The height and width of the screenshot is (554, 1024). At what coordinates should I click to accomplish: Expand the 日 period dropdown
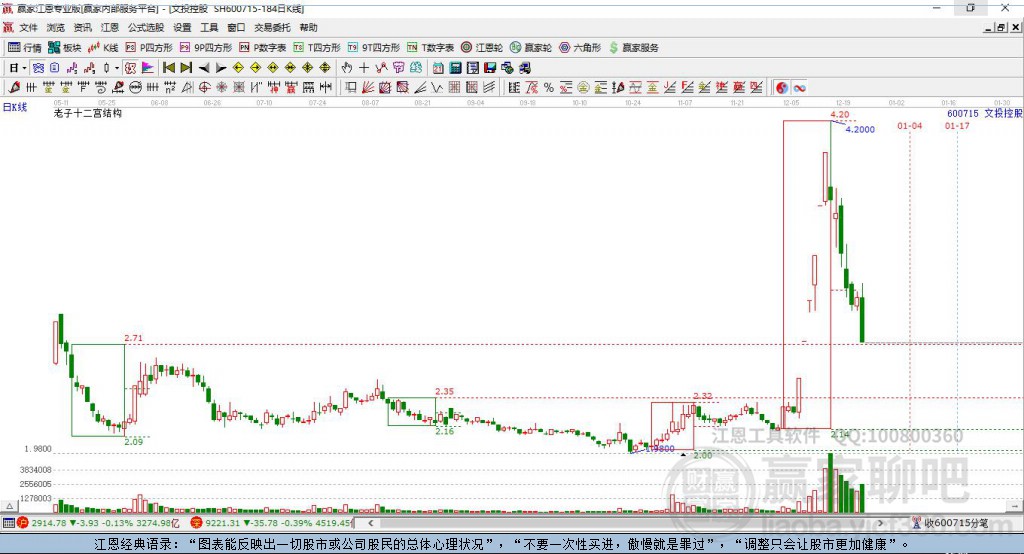(24, 68)
